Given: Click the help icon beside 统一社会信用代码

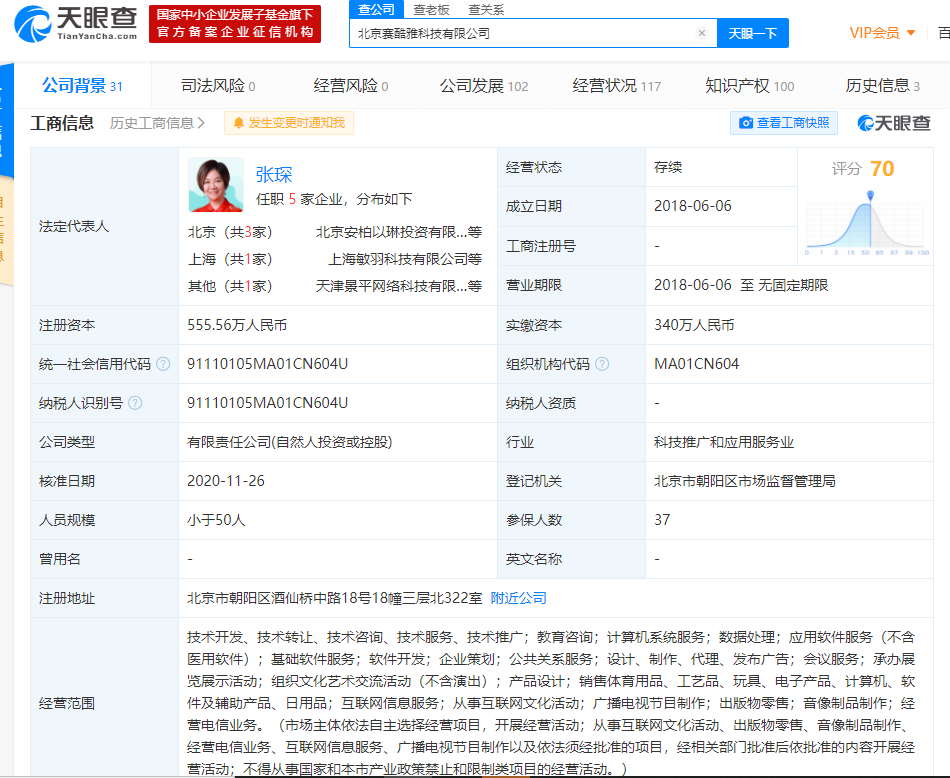Looking at the screenshot, I should 163,364.
